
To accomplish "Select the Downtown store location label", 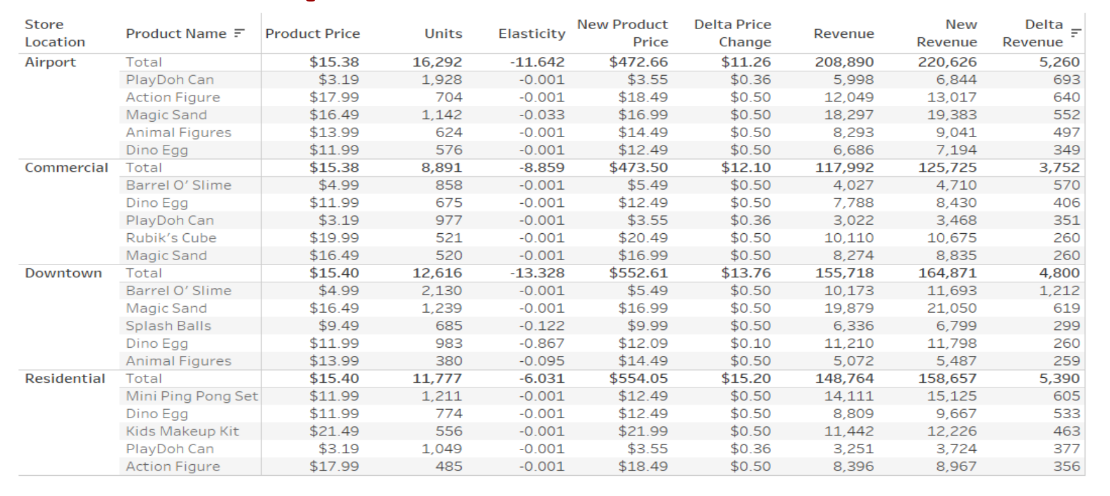I will (63, 273).
